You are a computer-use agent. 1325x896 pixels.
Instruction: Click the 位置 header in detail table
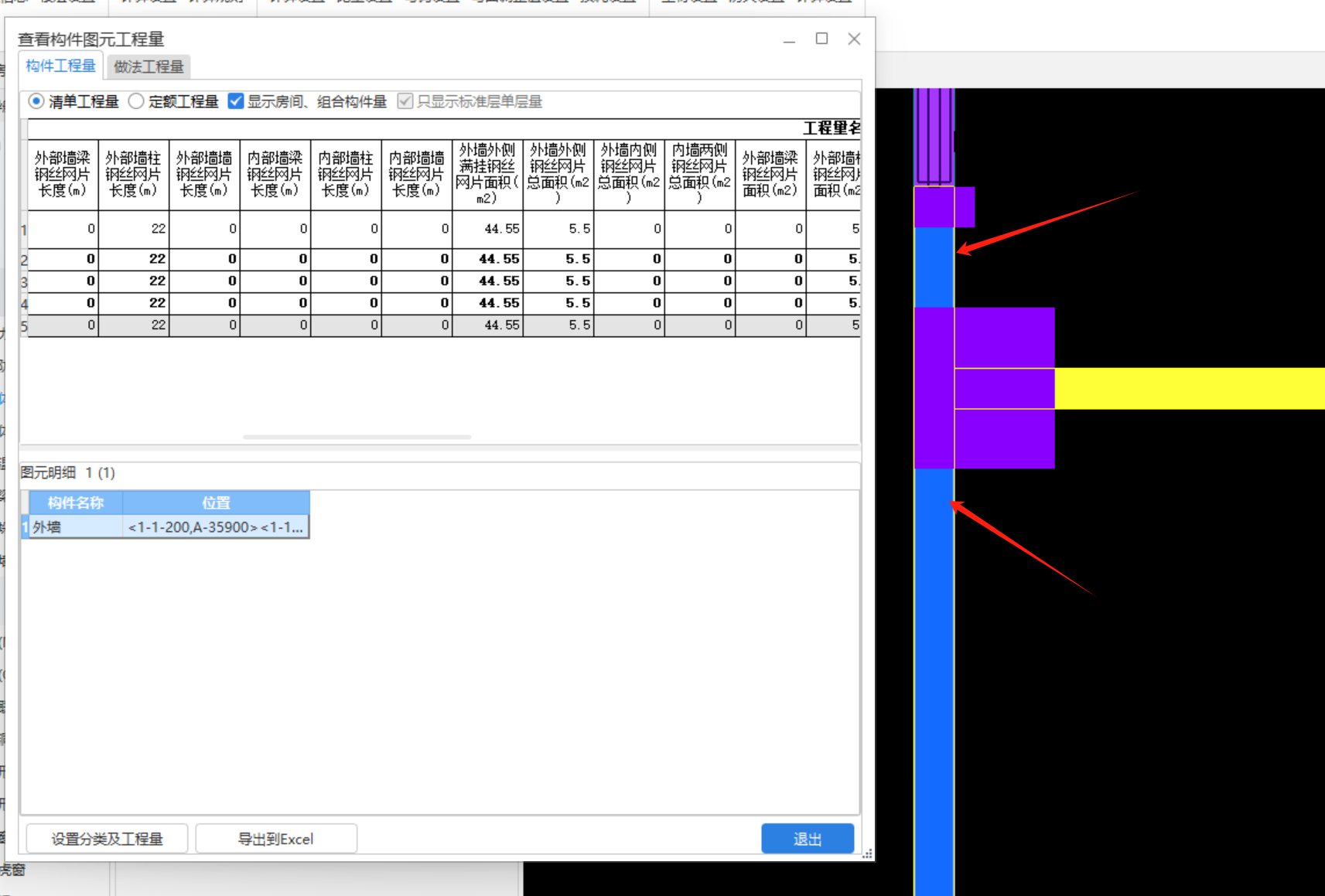216,503
